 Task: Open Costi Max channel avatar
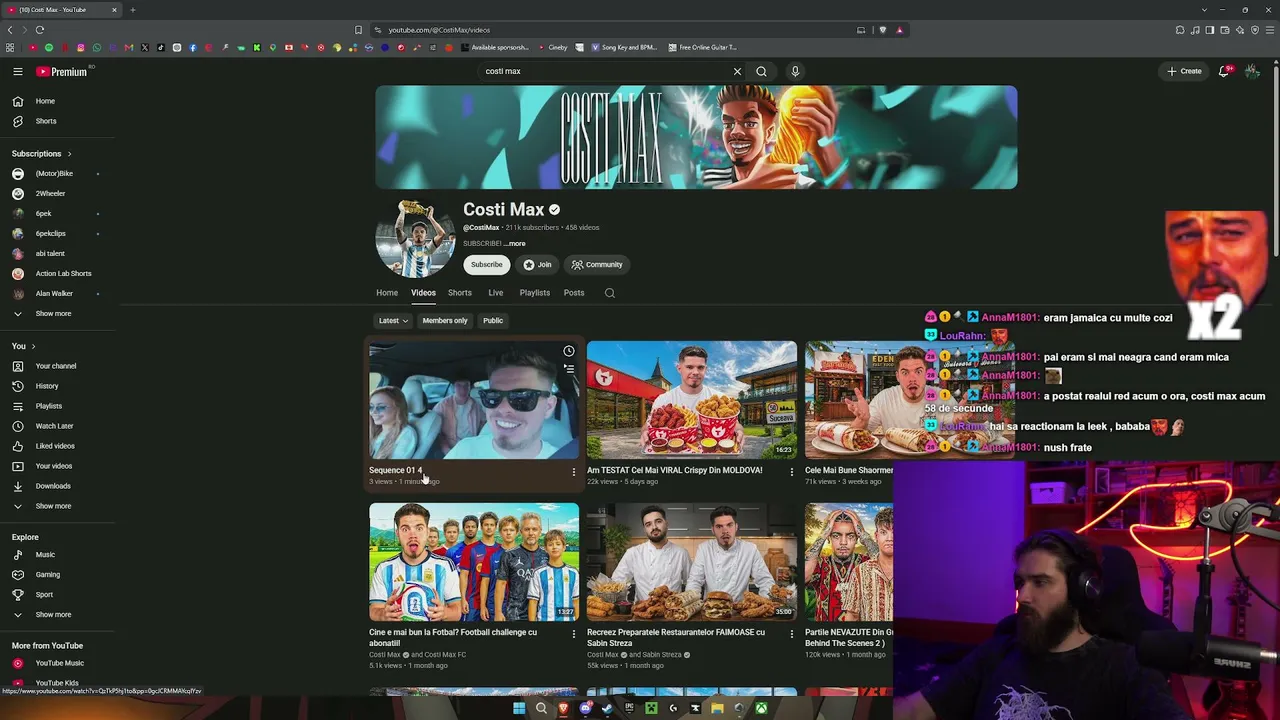tap(415, 238)
